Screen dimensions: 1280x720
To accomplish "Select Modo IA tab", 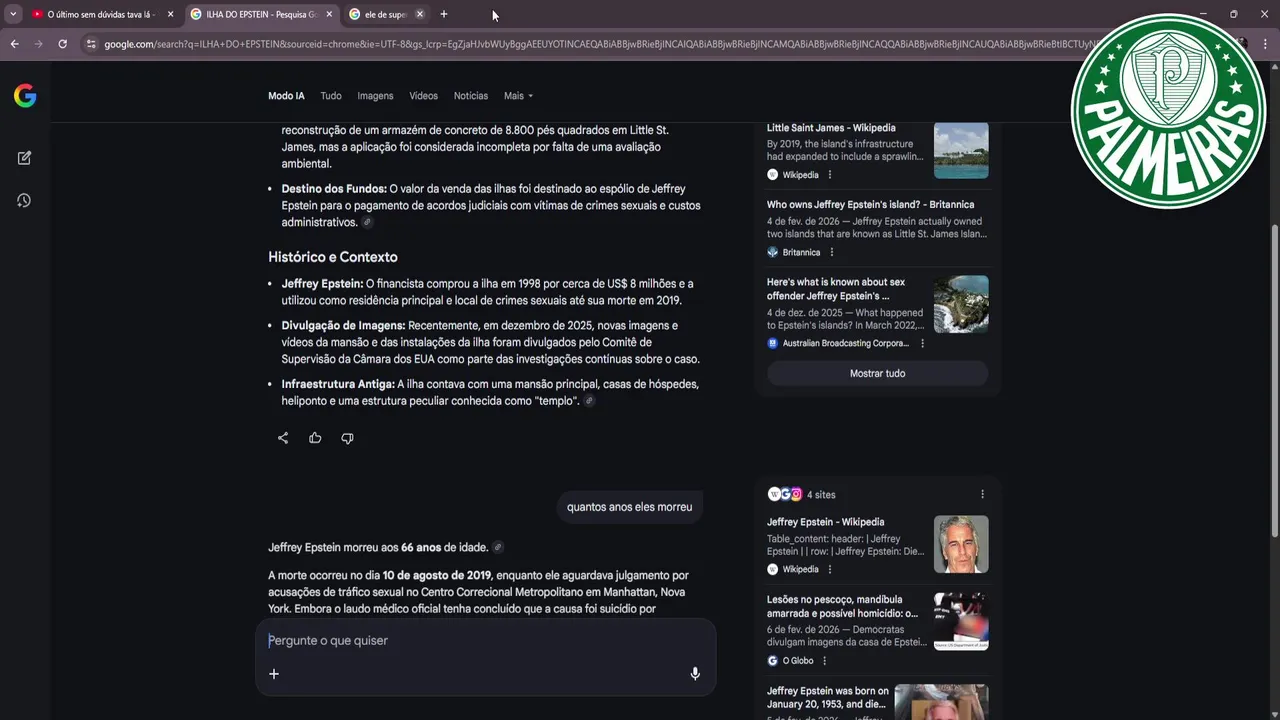I will 286,96.
